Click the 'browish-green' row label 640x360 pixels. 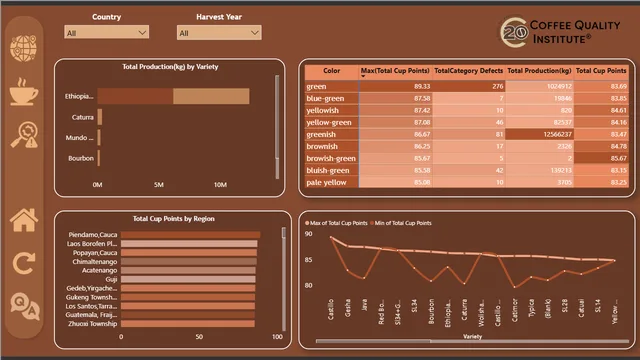point(331,158)
